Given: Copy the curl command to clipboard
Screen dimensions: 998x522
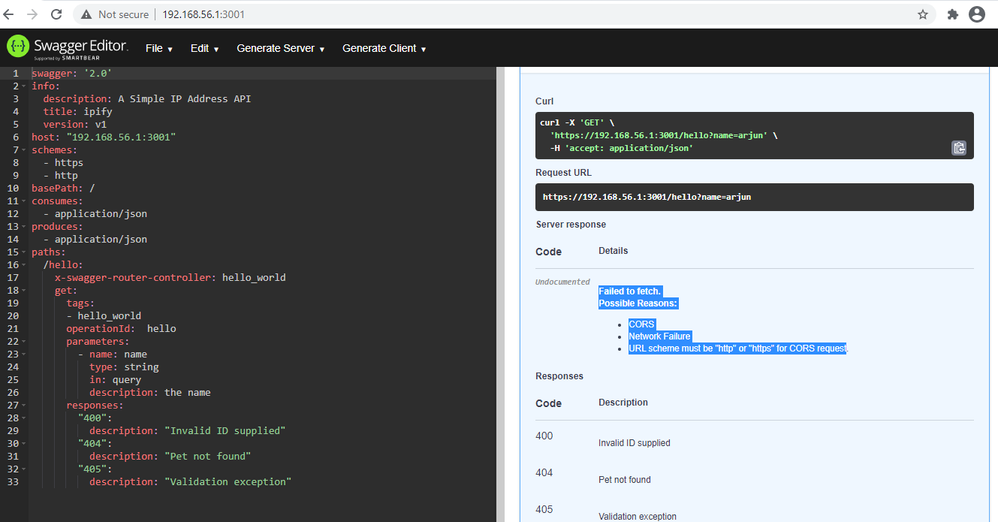Looking at the screenshot, I should pyautogui.click(x=958, y=148).
